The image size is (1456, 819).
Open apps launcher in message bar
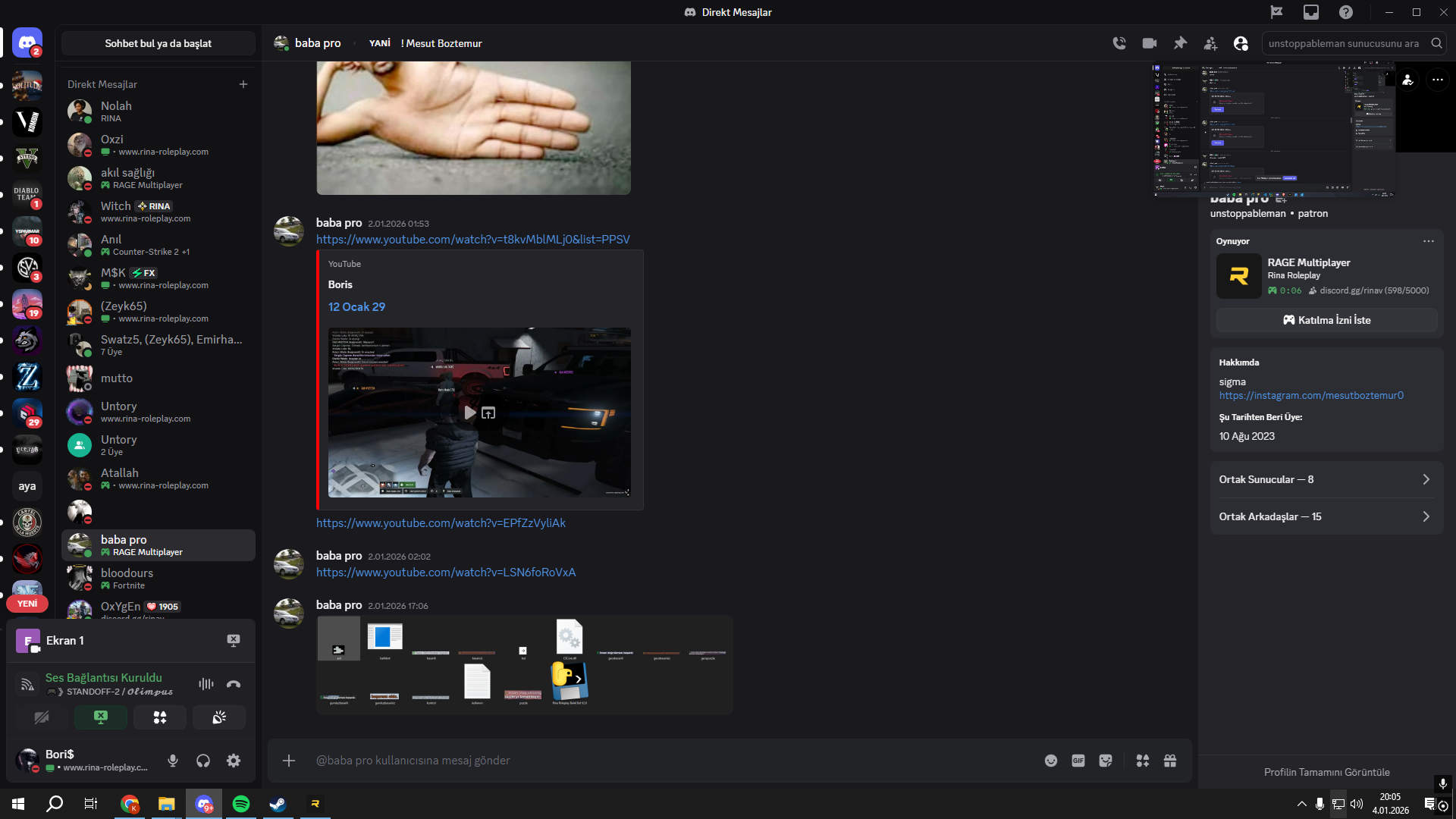(x=1143, y=761)
